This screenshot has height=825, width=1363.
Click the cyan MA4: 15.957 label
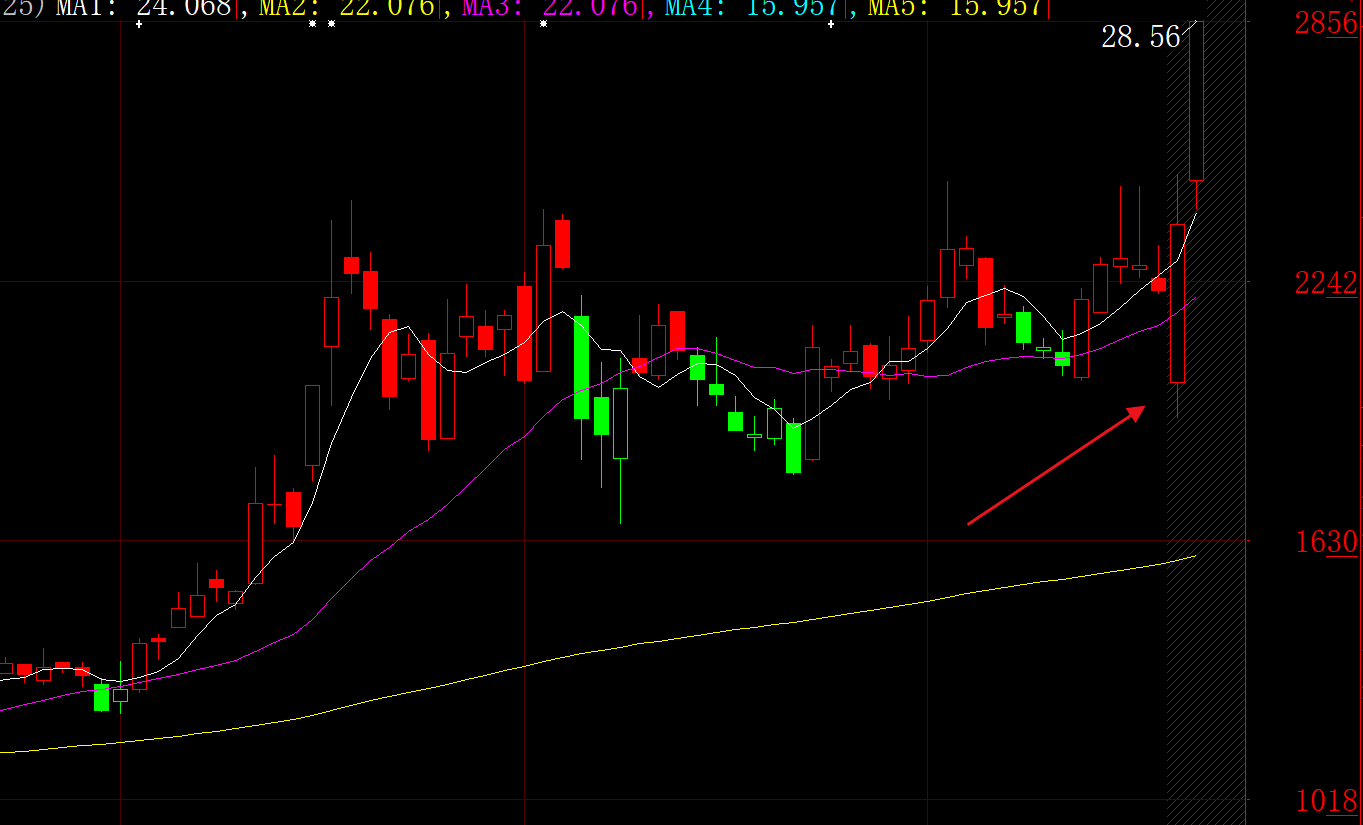coord(753,8)
